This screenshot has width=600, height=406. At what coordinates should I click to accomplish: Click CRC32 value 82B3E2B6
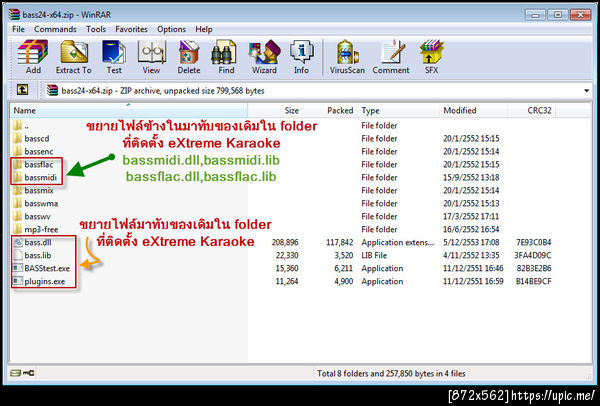pyautogui.click(x=533, y=268)
